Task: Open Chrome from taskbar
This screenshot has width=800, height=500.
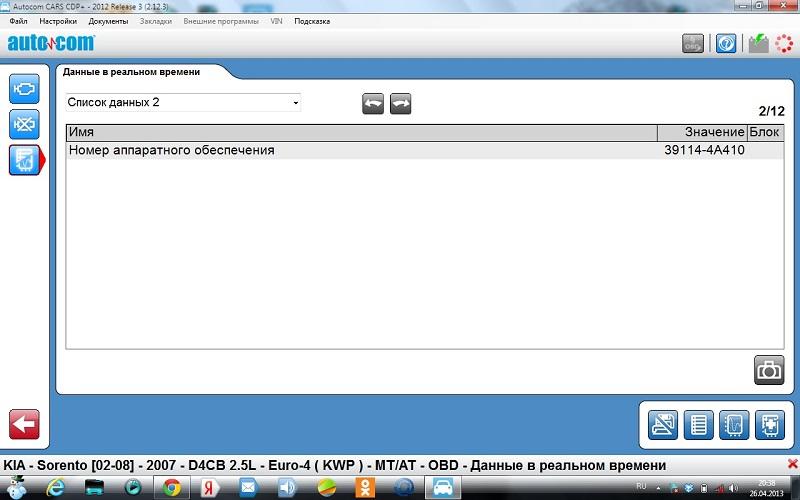Action: click(172, 488)
